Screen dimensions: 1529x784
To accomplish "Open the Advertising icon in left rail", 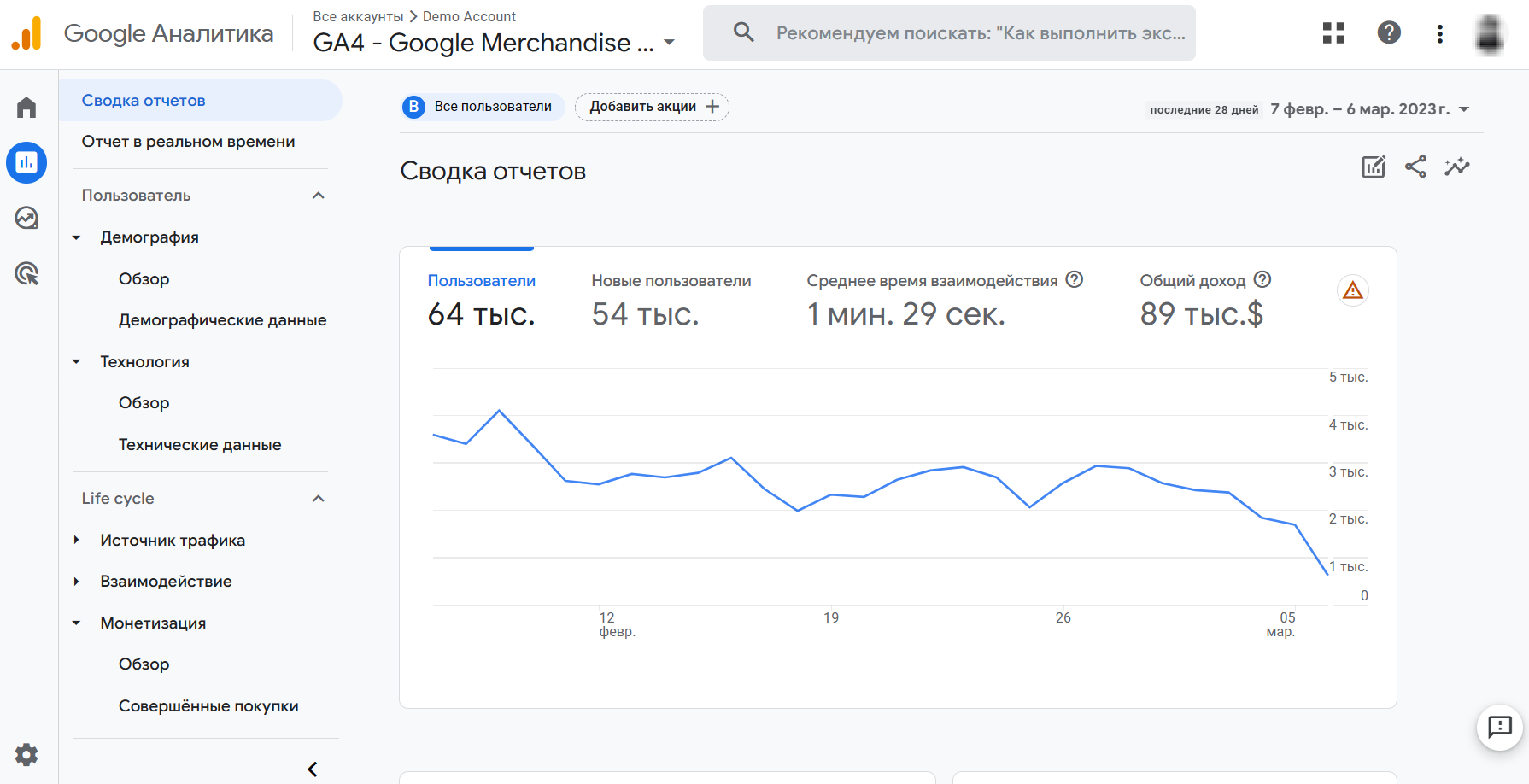I will tap(26, 273).
